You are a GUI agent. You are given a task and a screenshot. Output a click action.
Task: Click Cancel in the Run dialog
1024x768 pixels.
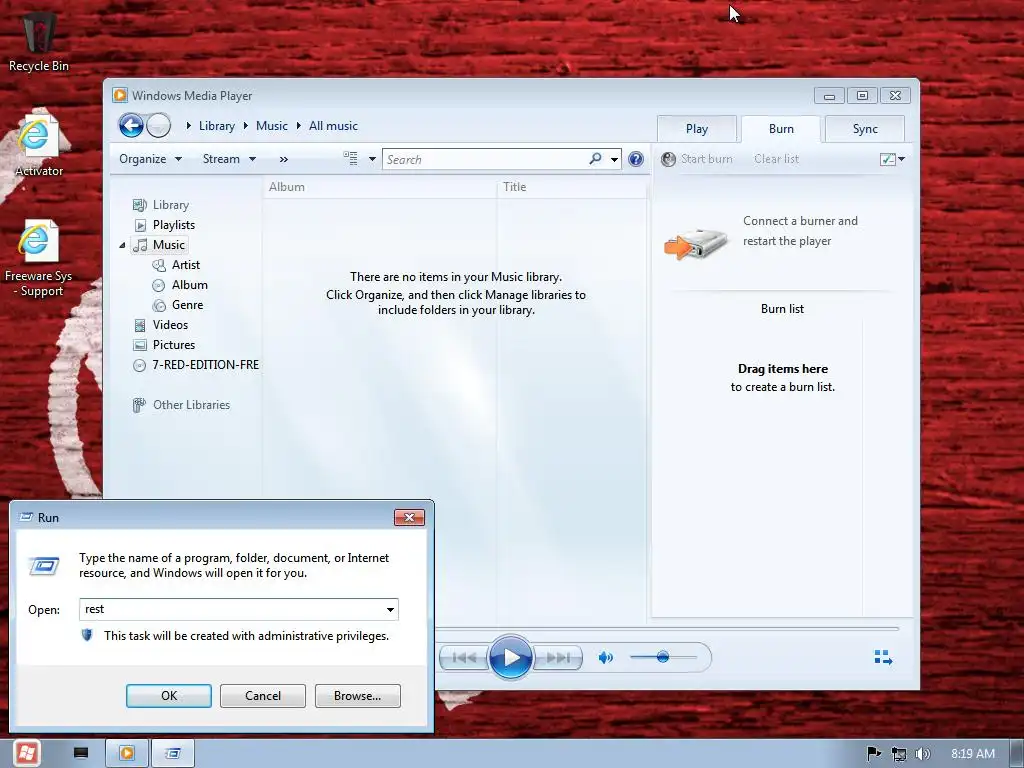(263, 696)
